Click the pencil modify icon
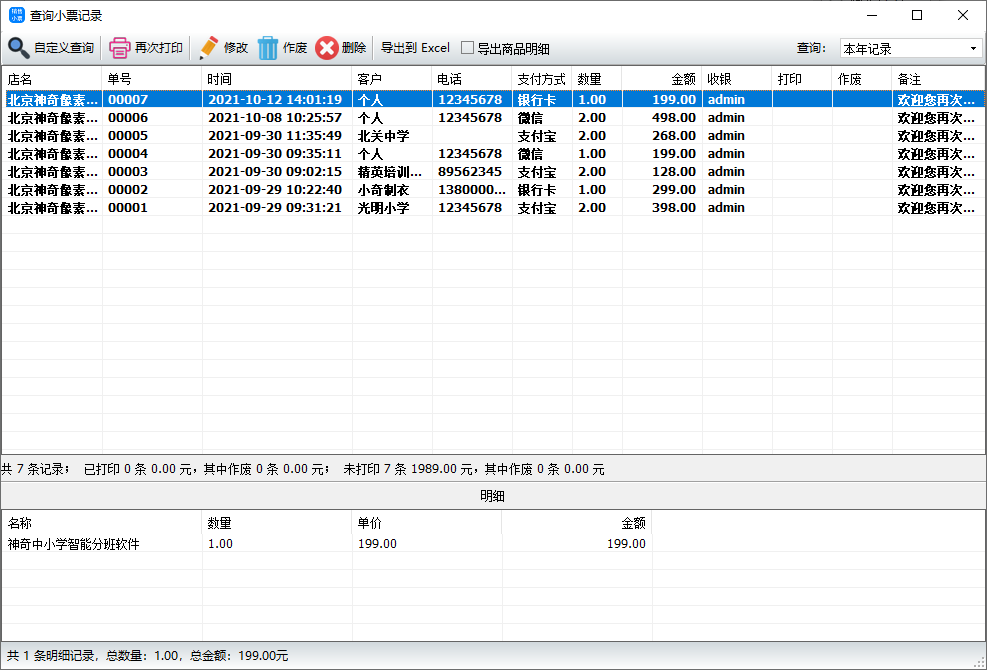 (208, 48)
